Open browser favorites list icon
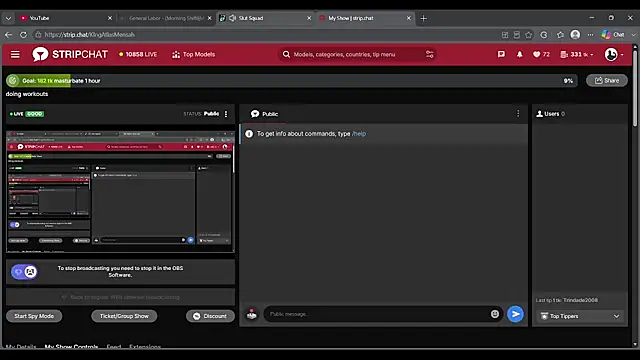Image resolution: width=640 pixels, height=360 pixels. 560,35
